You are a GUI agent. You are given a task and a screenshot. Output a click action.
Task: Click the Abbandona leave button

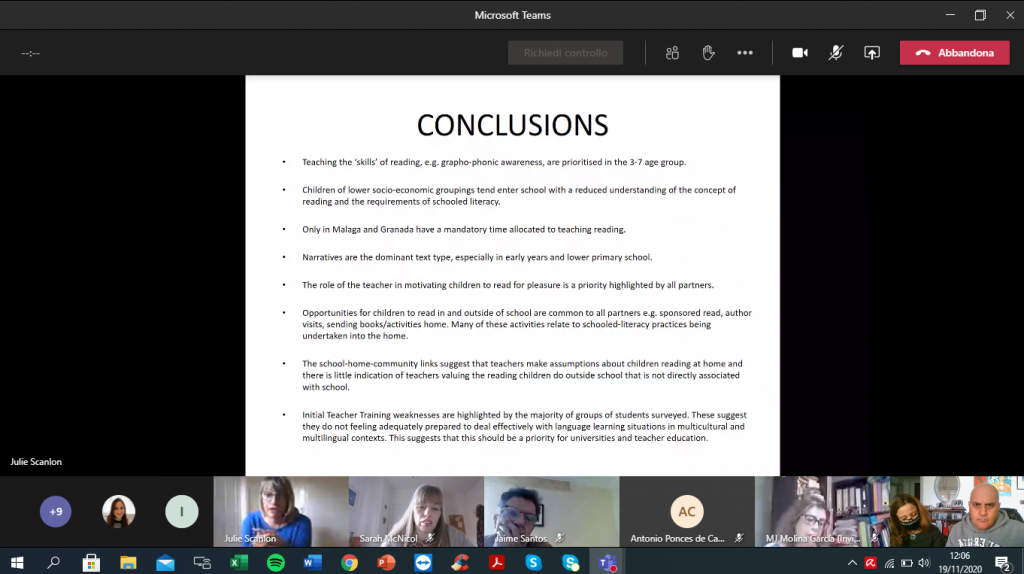pos(954,53)
